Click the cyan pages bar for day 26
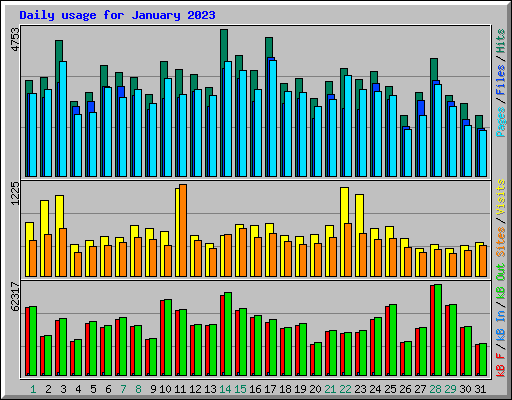512x400 pixels. [408, 153]
